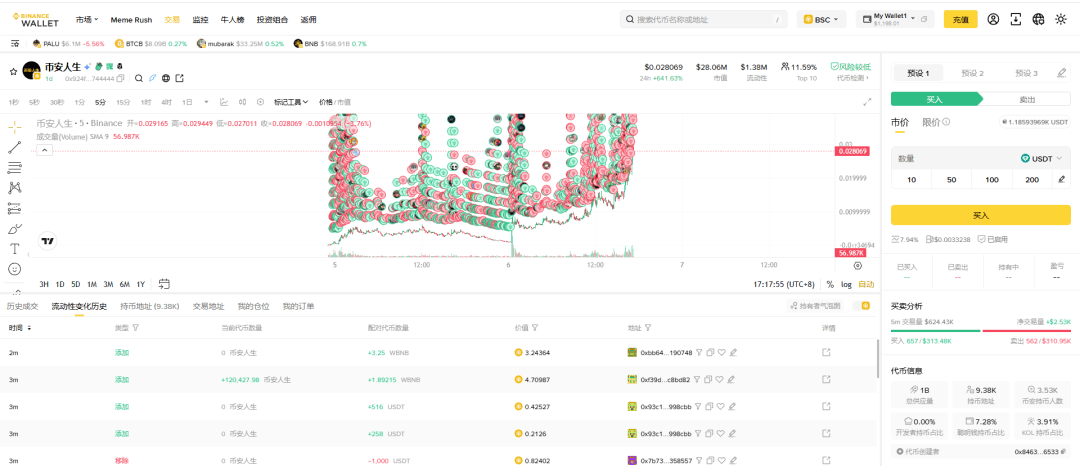1080x466 pixels.
Task: Switch to 预设 2 preset tab
Action: 972,73
